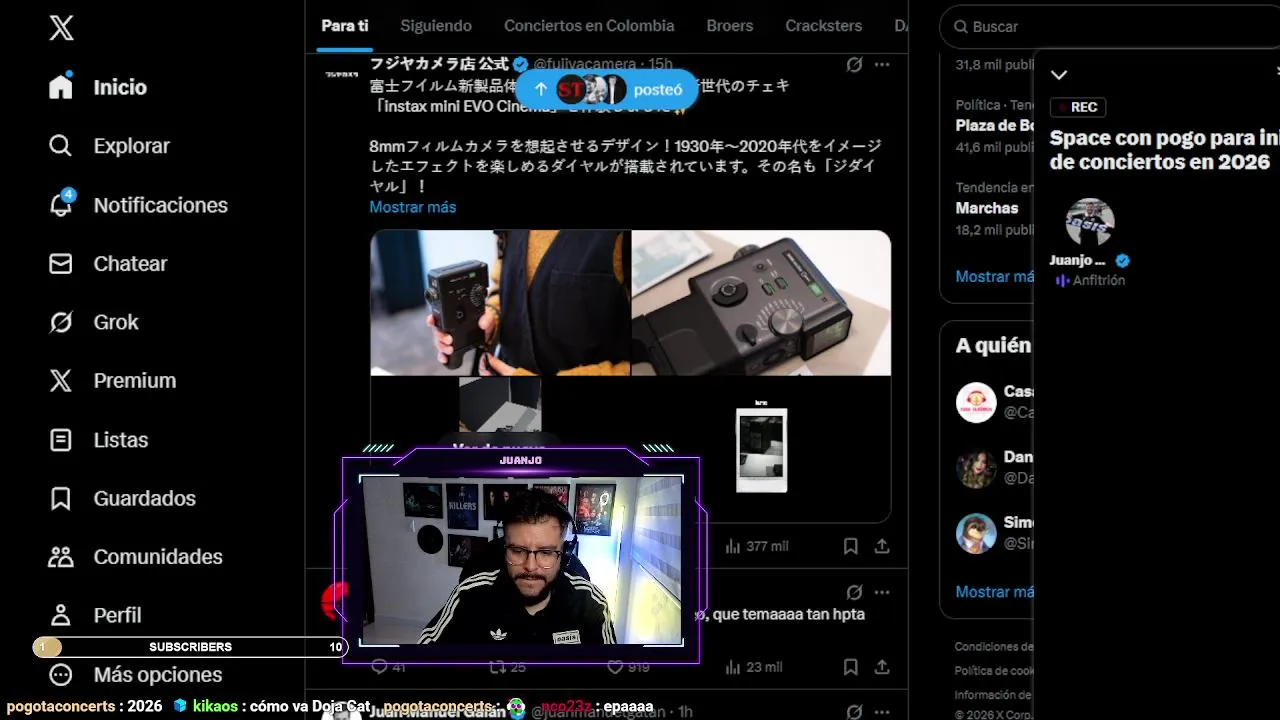This screenshot has height=720, width=1280.
Task: Open the Condiciones footer link
Action: [994, 646]
